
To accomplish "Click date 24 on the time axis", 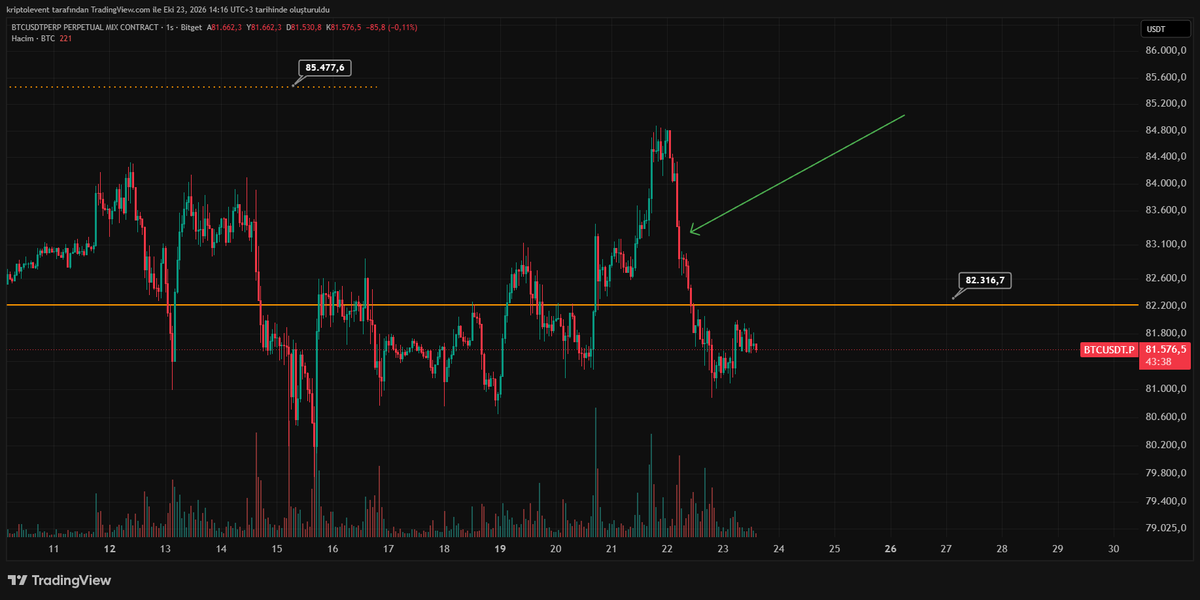I will click(779, 548).
